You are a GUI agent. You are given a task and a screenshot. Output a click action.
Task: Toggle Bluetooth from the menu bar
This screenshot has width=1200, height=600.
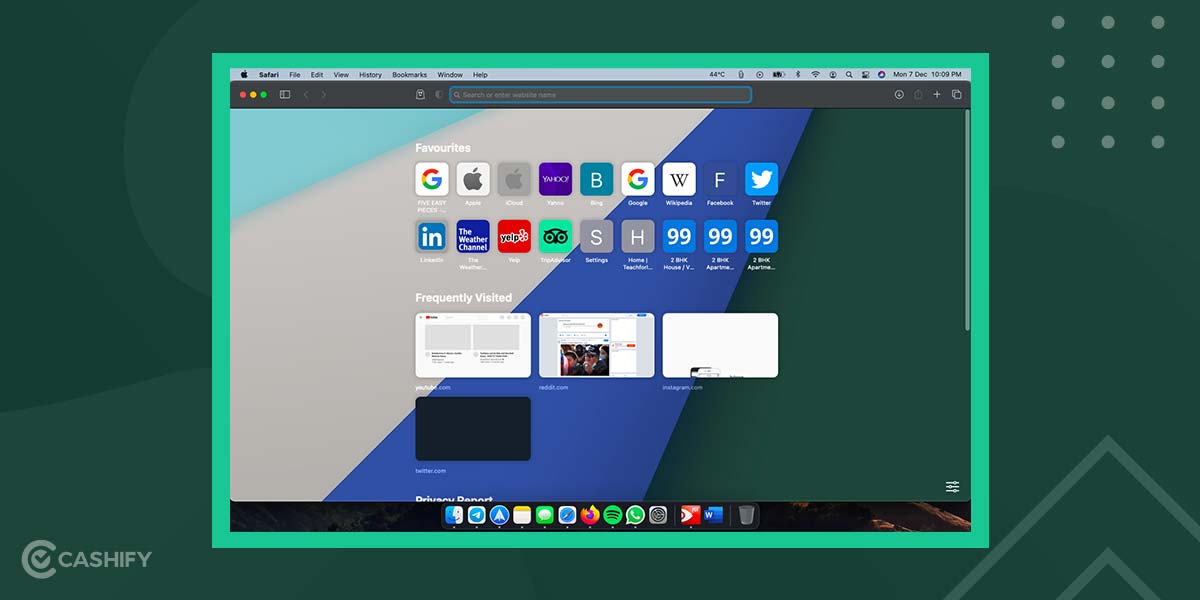[x=796, y=74]
